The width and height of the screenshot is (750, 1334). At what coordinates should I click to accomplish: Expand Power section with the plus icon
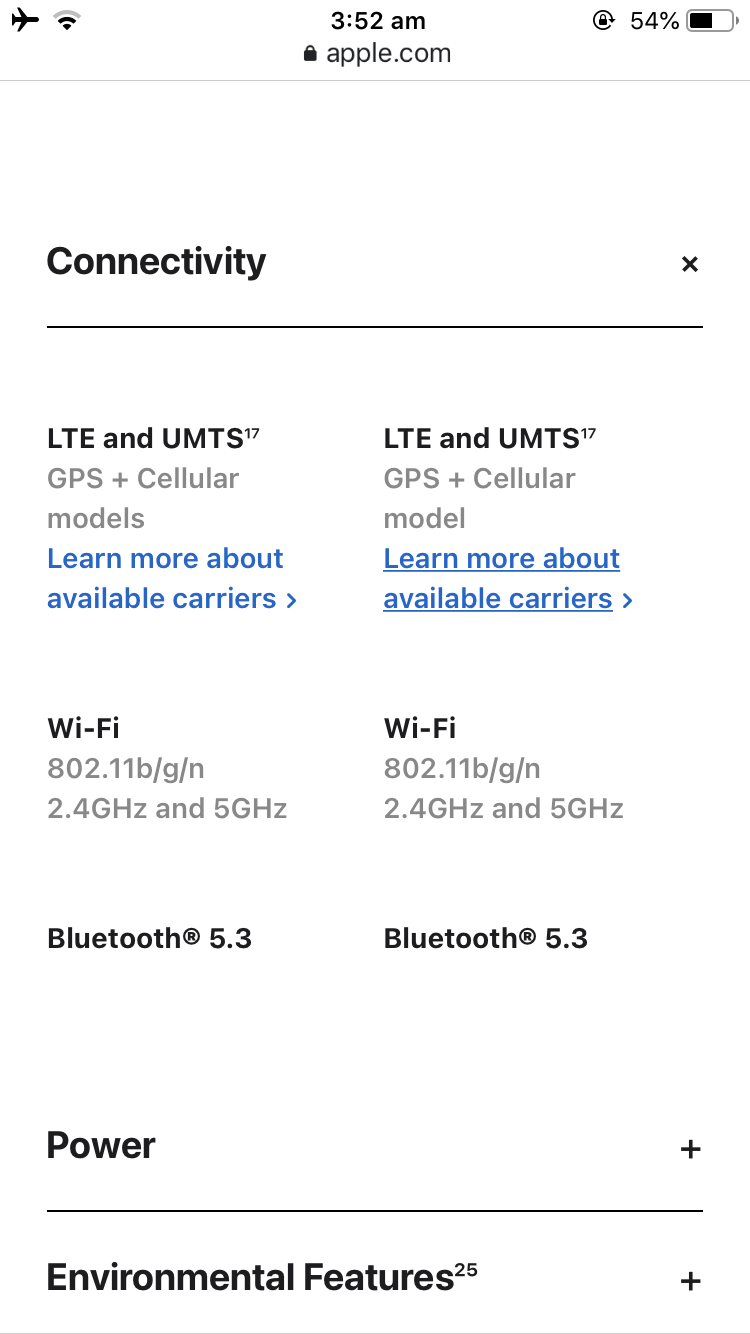click(690, 1149)
